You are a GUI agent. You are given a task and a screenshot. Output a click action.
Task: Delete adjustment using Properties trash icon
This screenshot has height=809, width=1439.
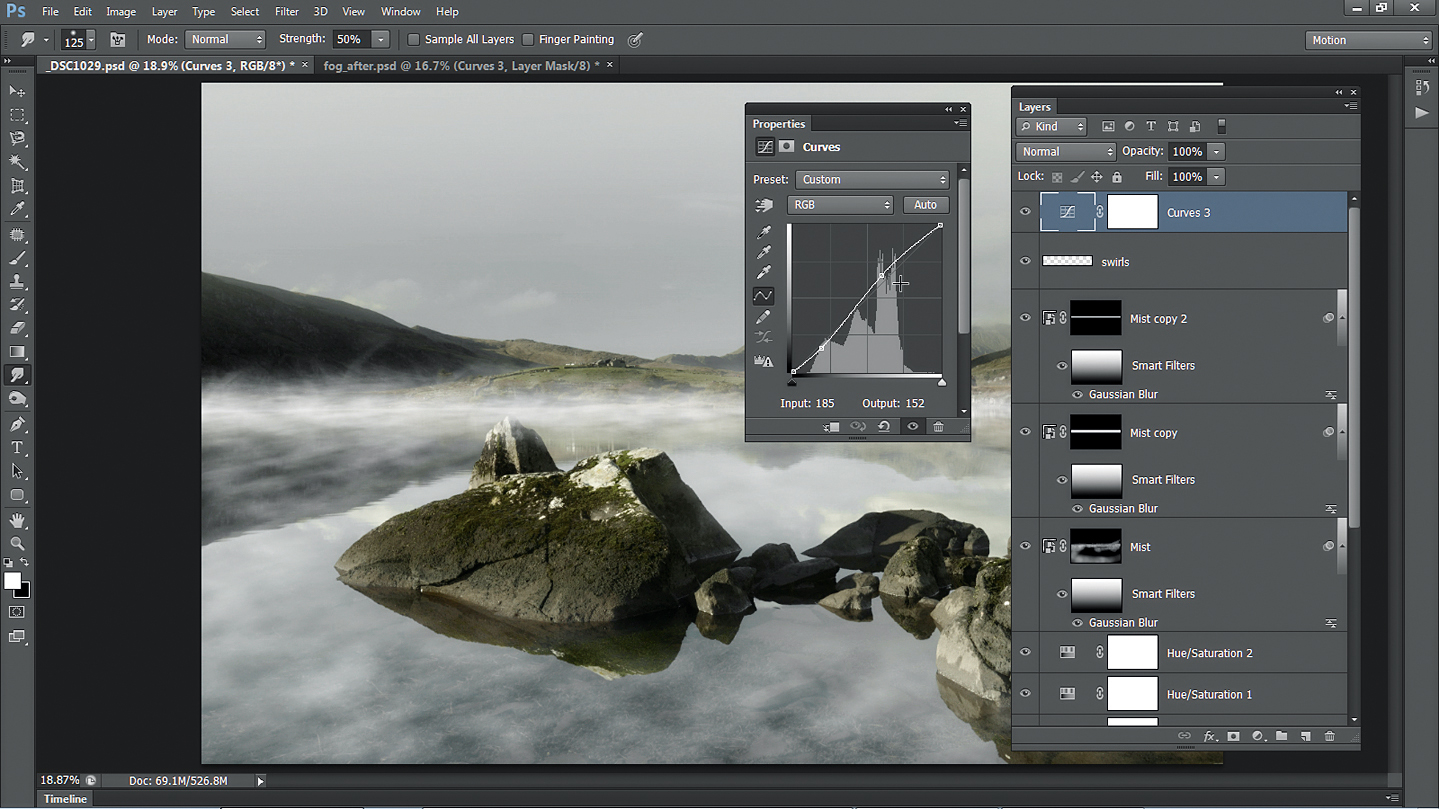tap(938, 427)
